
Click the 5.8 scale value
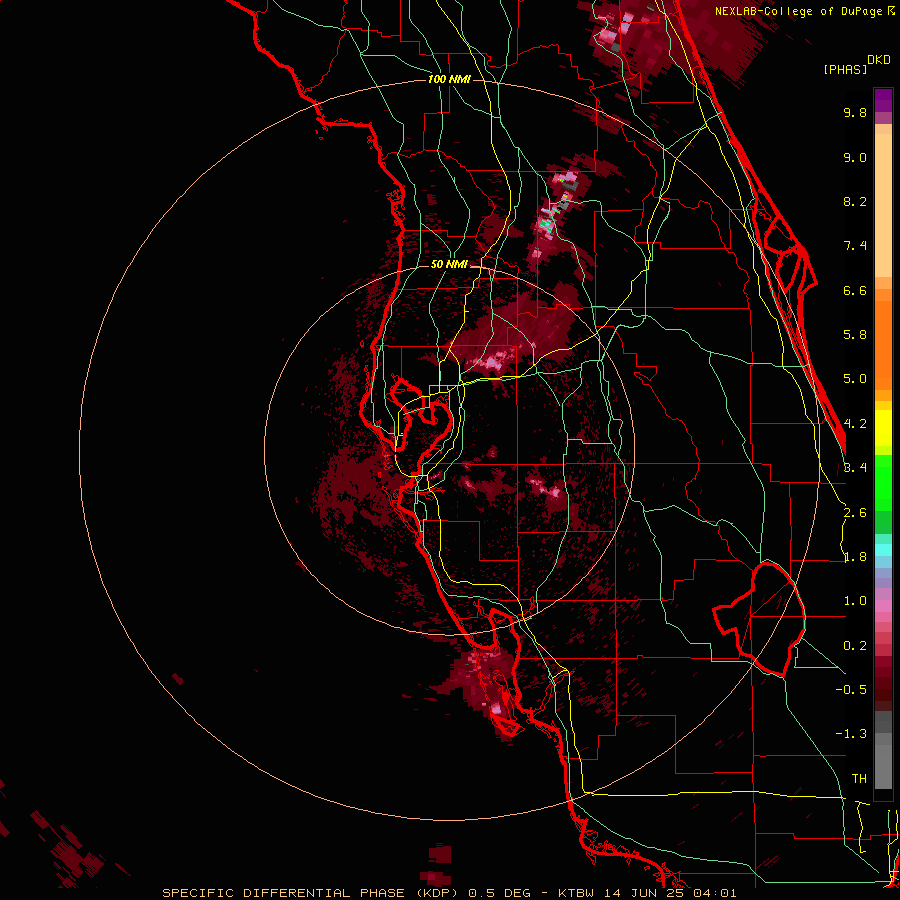855,335
